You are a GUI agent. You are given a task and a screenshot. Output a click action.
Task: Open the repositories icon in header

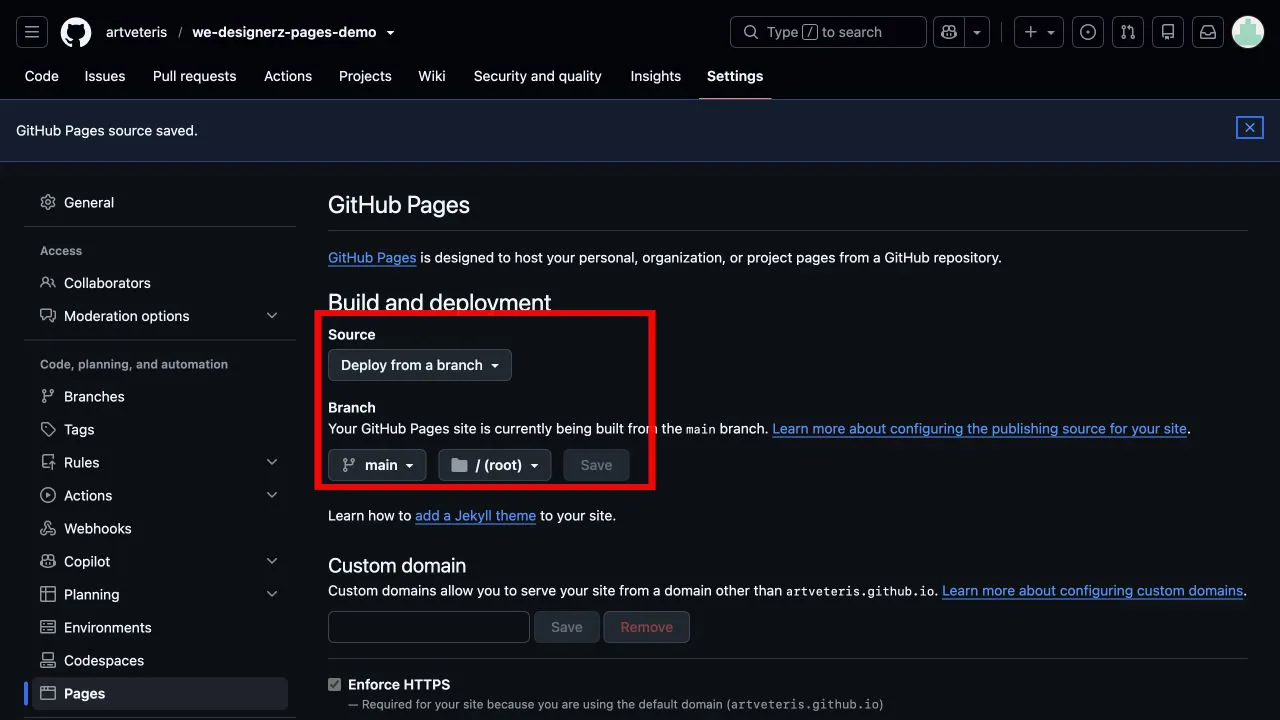[x=1168, y=32]
